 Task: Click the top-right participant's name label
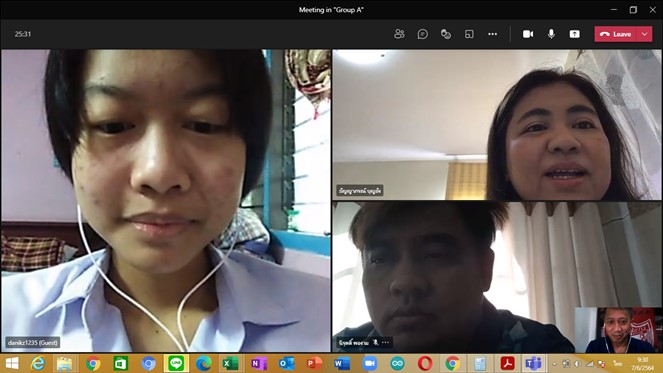(x=360, y=190)
